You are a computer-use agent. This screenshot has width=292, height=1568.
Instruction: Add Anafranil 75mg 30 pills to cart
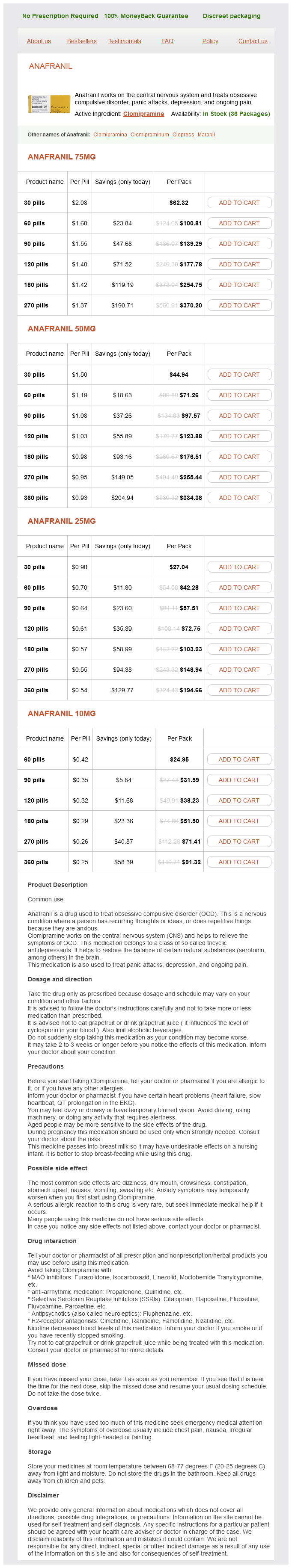(239, 203)
